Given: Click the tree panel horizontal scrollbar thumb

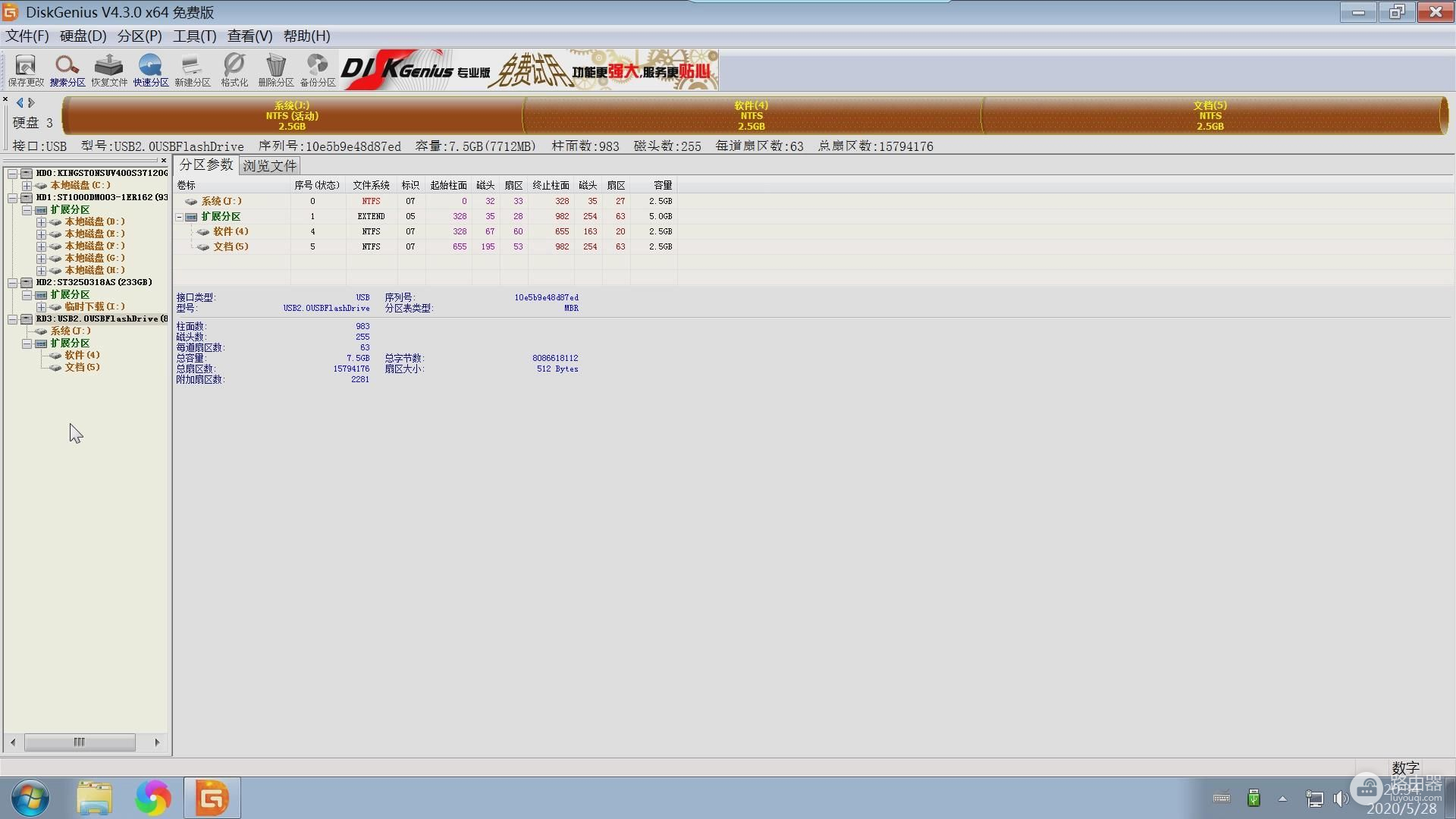Looking at the screenshot, I should coord(80,742).
